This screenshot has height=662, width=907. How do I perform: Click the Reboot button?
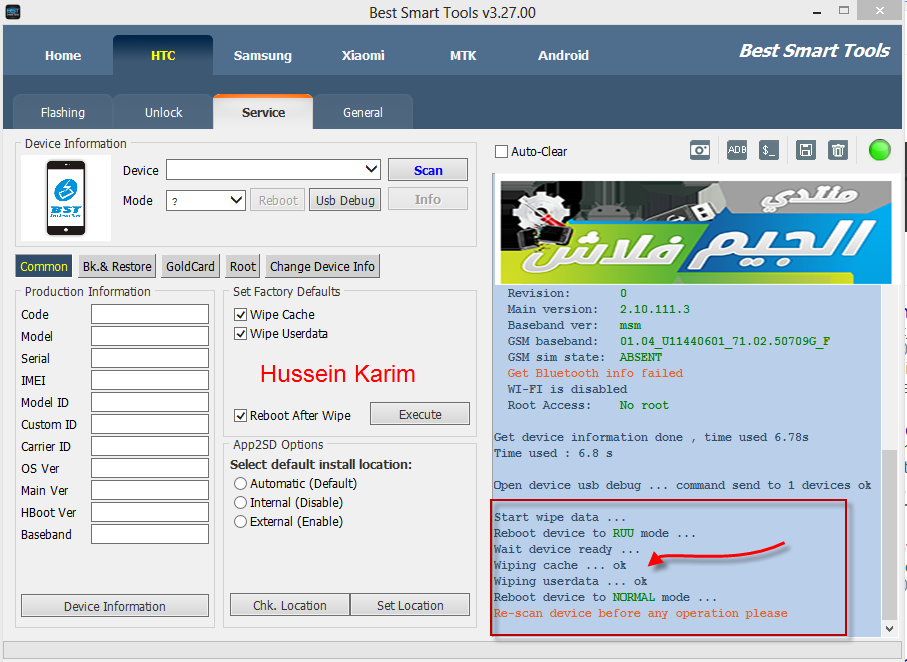278,200
